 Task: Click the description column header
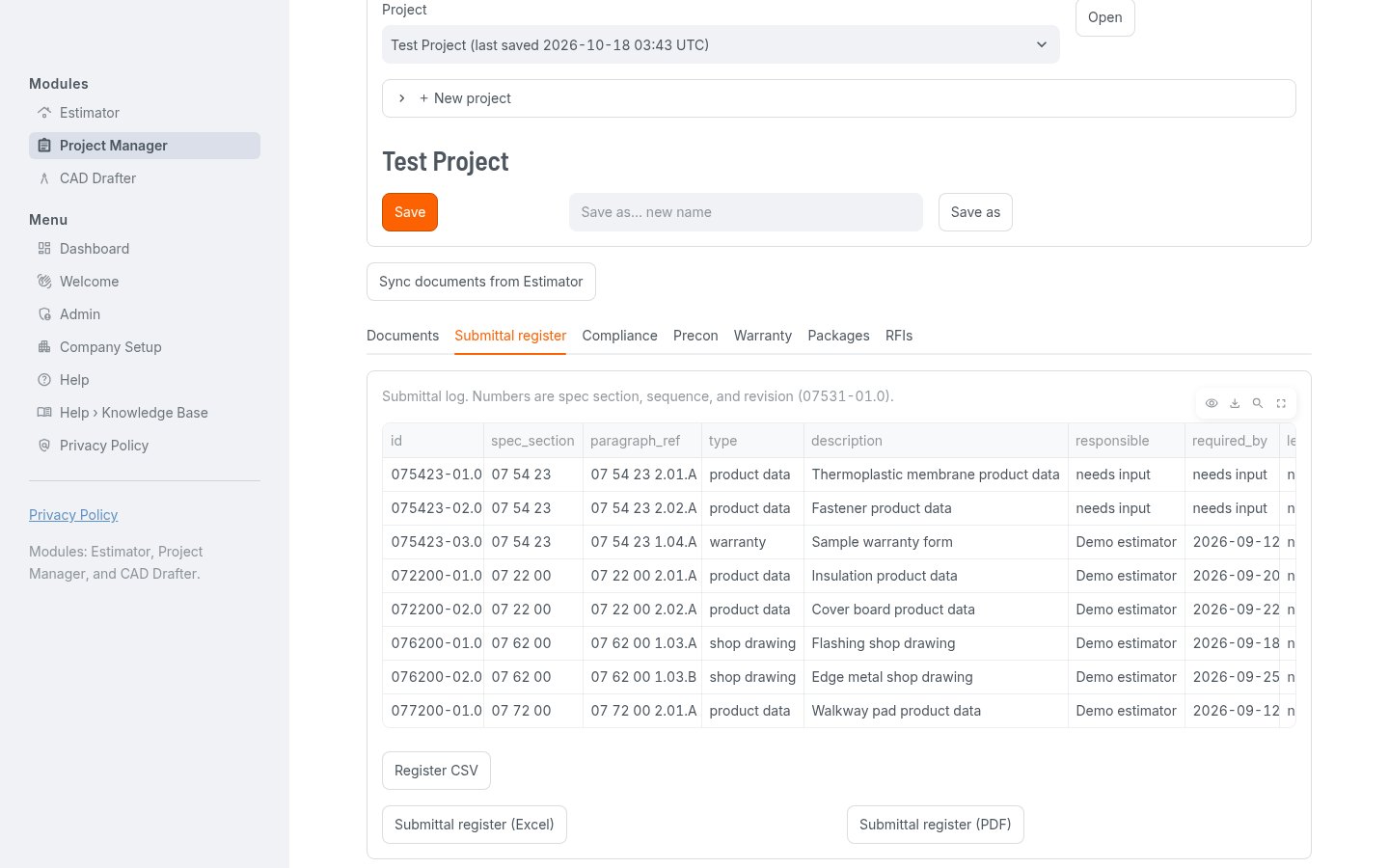936,441
